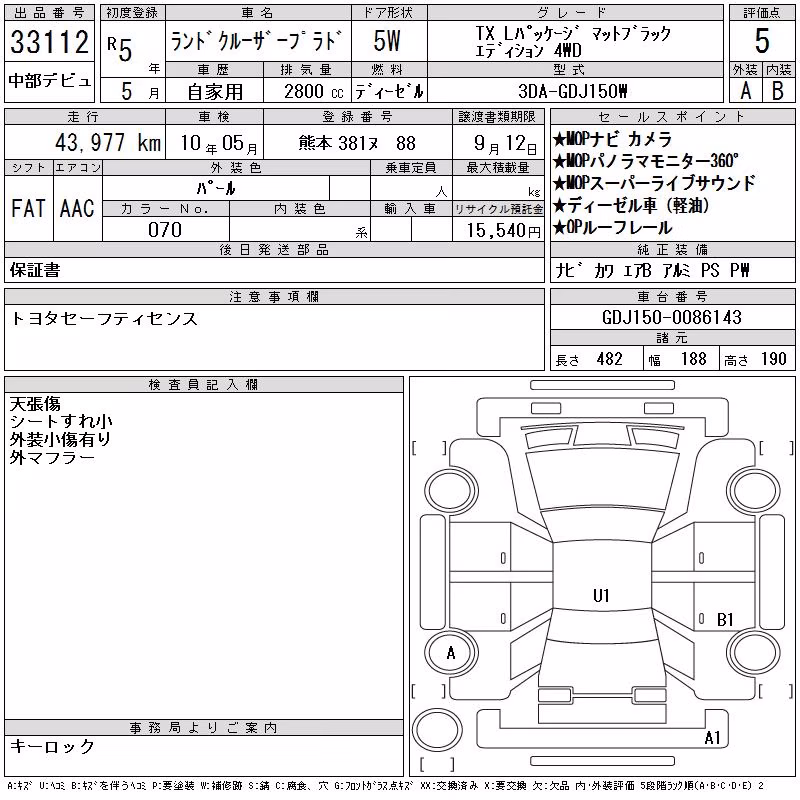
Task: Click the MOPスーパーライブサウンド line
Action: coord(654,183)
